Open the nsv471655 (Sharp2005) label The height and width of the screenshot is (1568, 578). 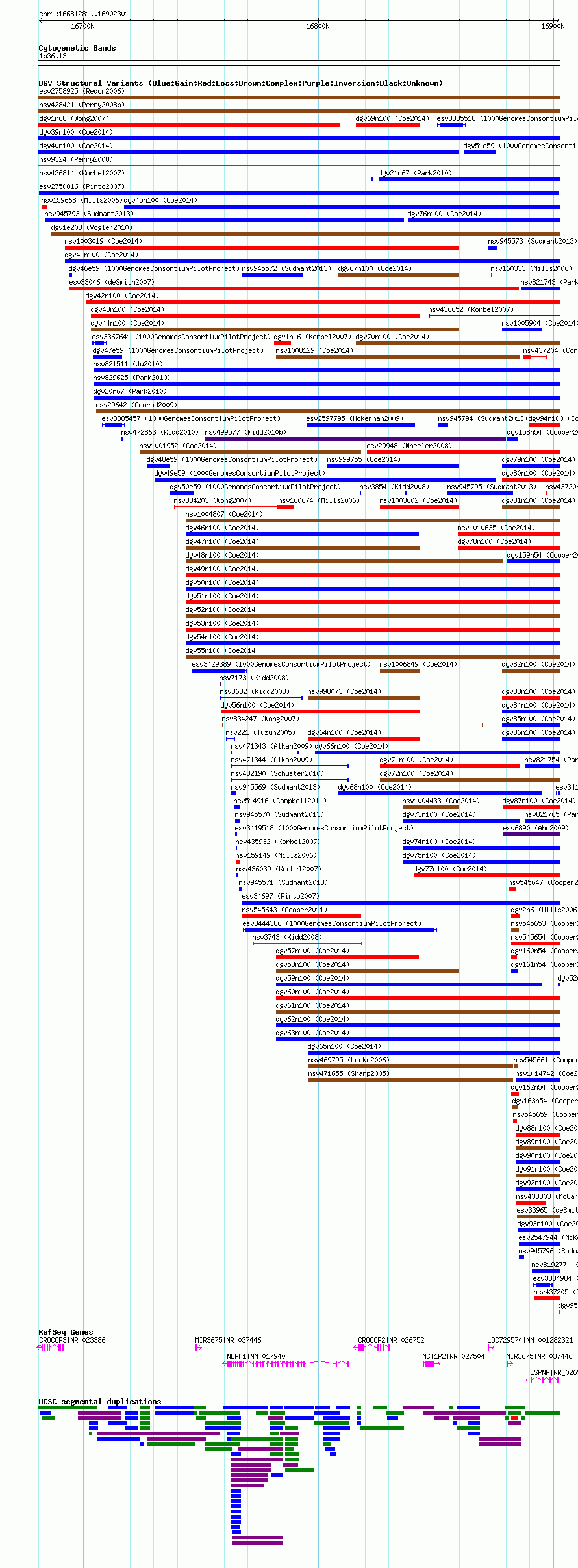coord(349,1073)
